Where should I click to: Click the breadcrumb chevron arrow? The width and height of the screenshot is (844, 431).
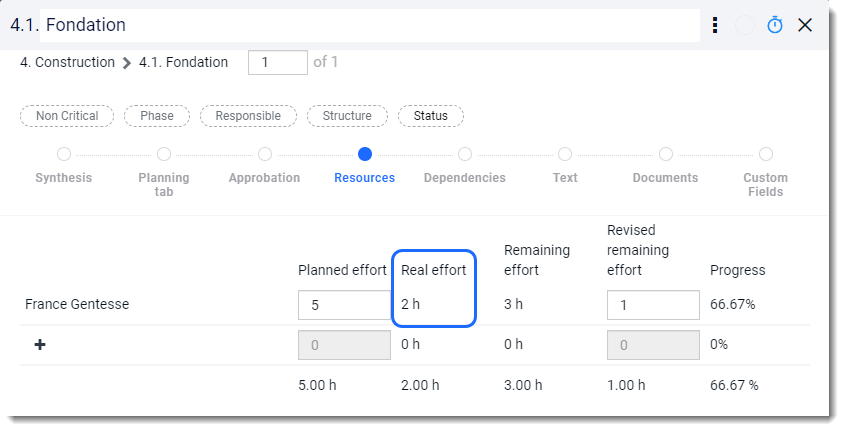127,63
